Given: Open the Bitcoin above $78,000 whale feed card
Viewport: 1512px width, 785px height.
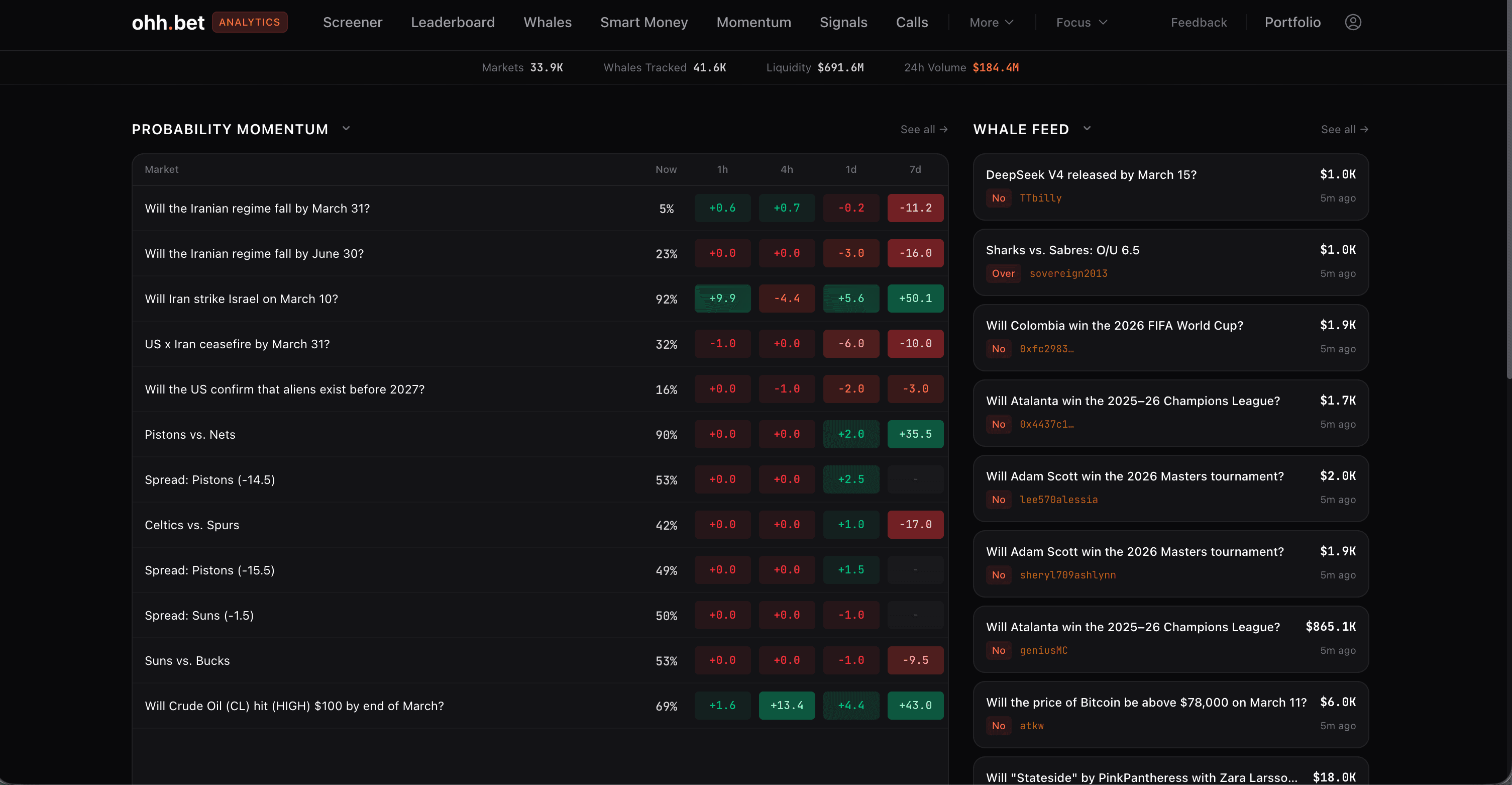Looking at the screenshot, I should (1171, 713).
